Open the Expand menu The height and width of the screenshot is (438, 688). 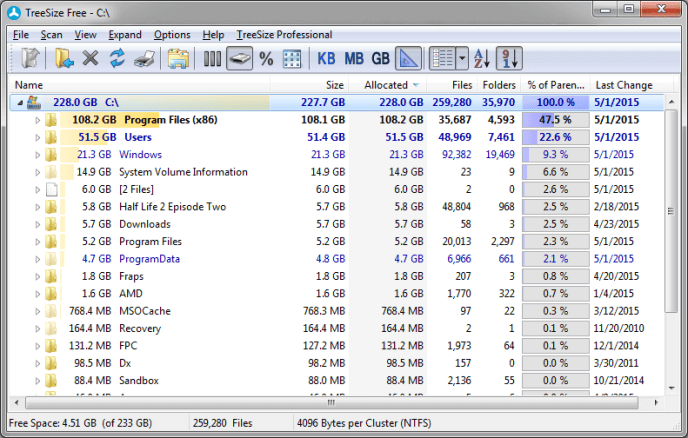125,35
